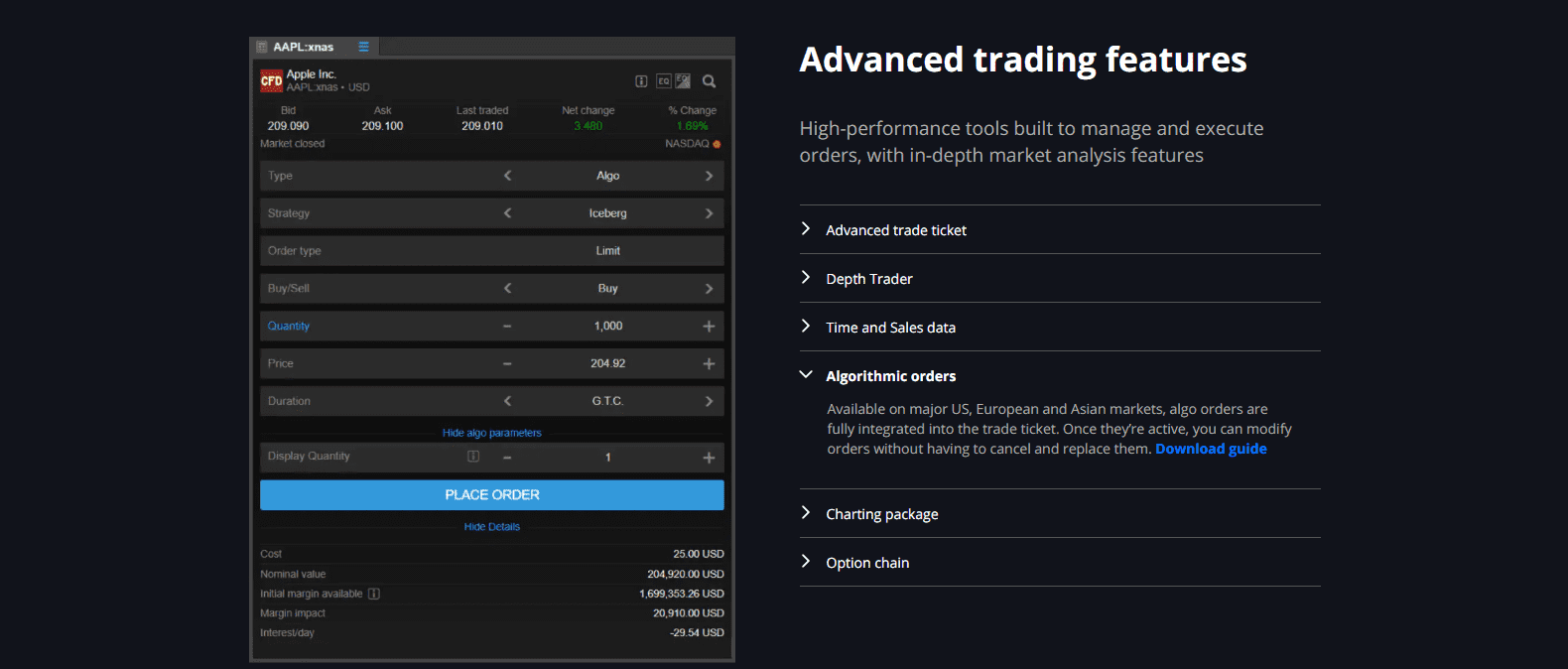
Task: Expand Advanced trade ticket section
Action: [x=1060, y=230]
